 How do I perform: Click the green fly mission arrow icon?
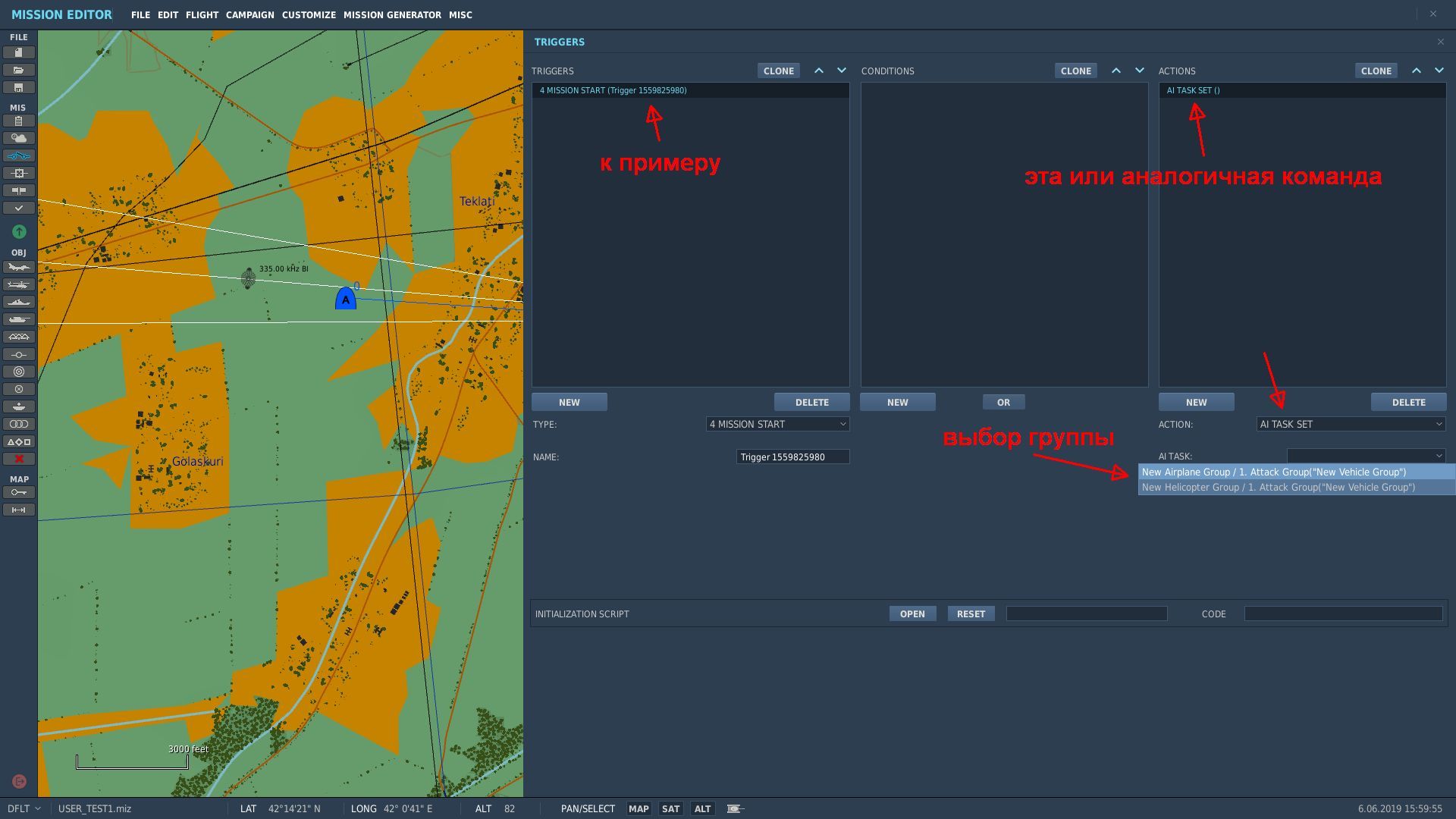[x=19, y=231]
